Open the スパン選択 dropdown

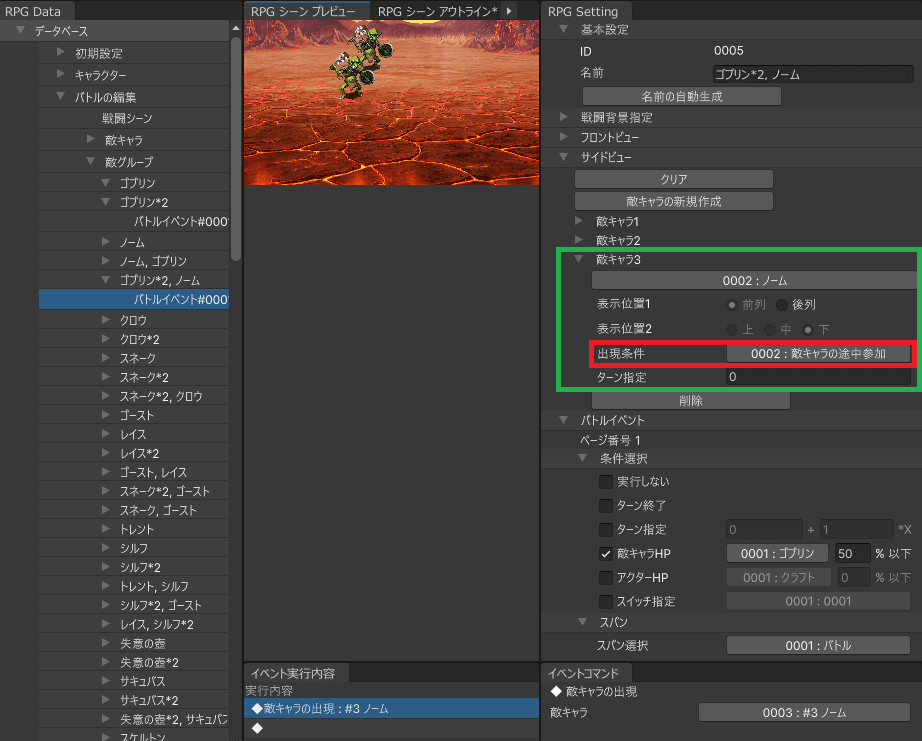(x=818, y=646)
